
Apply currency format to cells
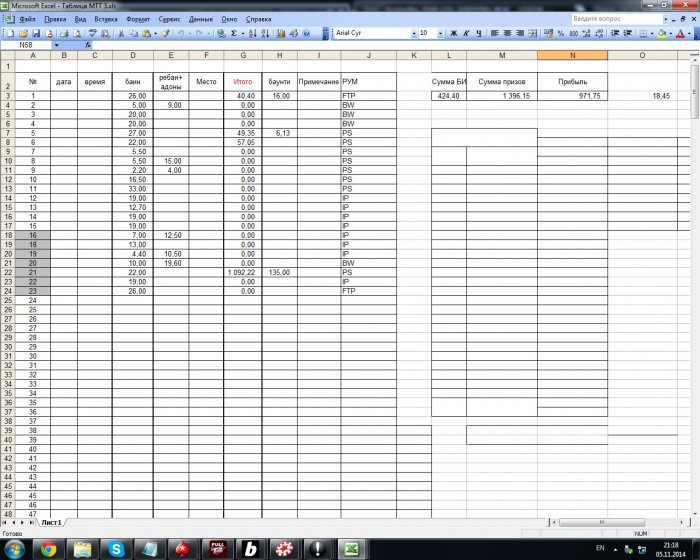point(548,33)
